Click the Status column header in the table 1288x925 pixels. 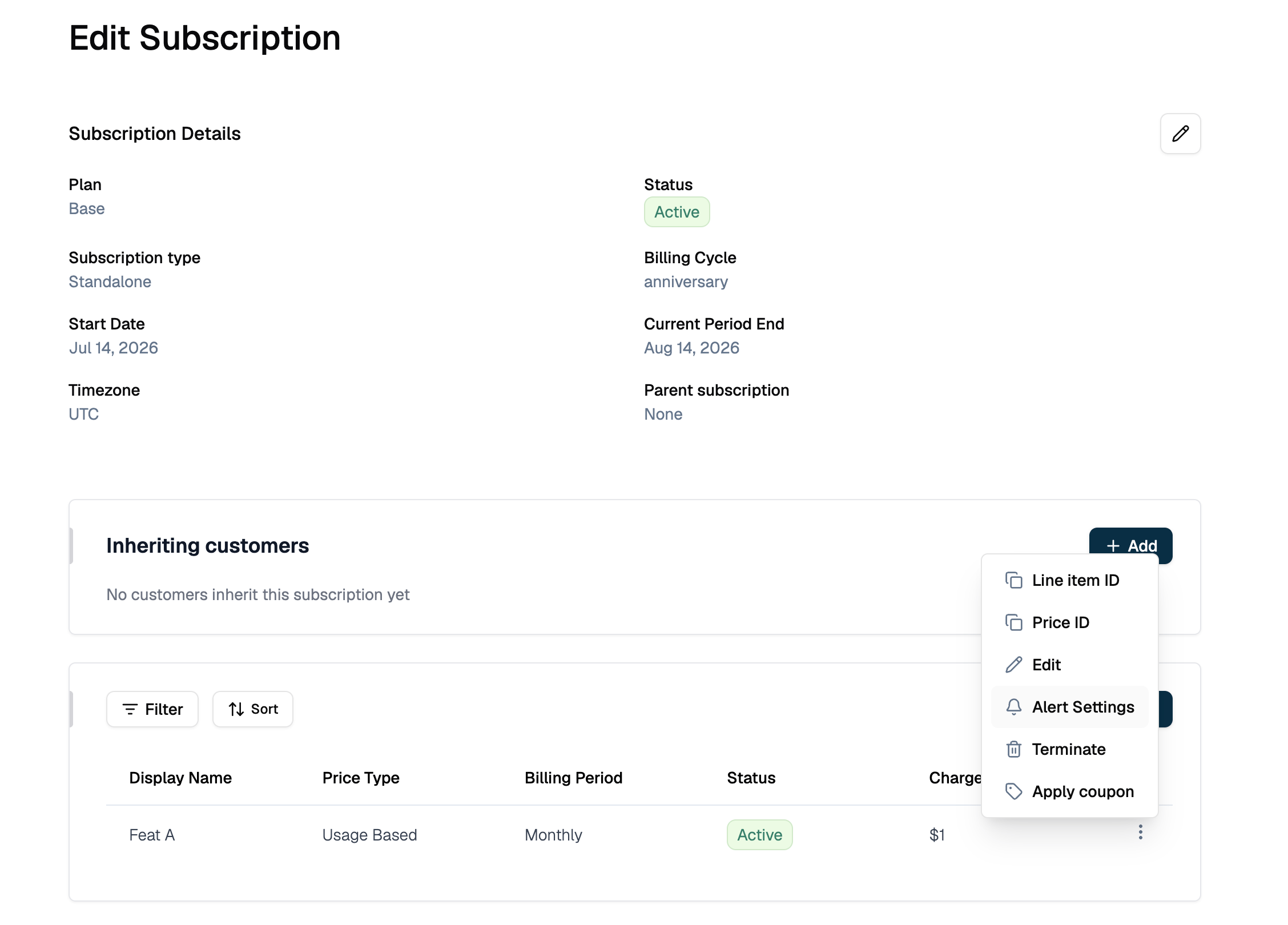click(x=751, y=778)
